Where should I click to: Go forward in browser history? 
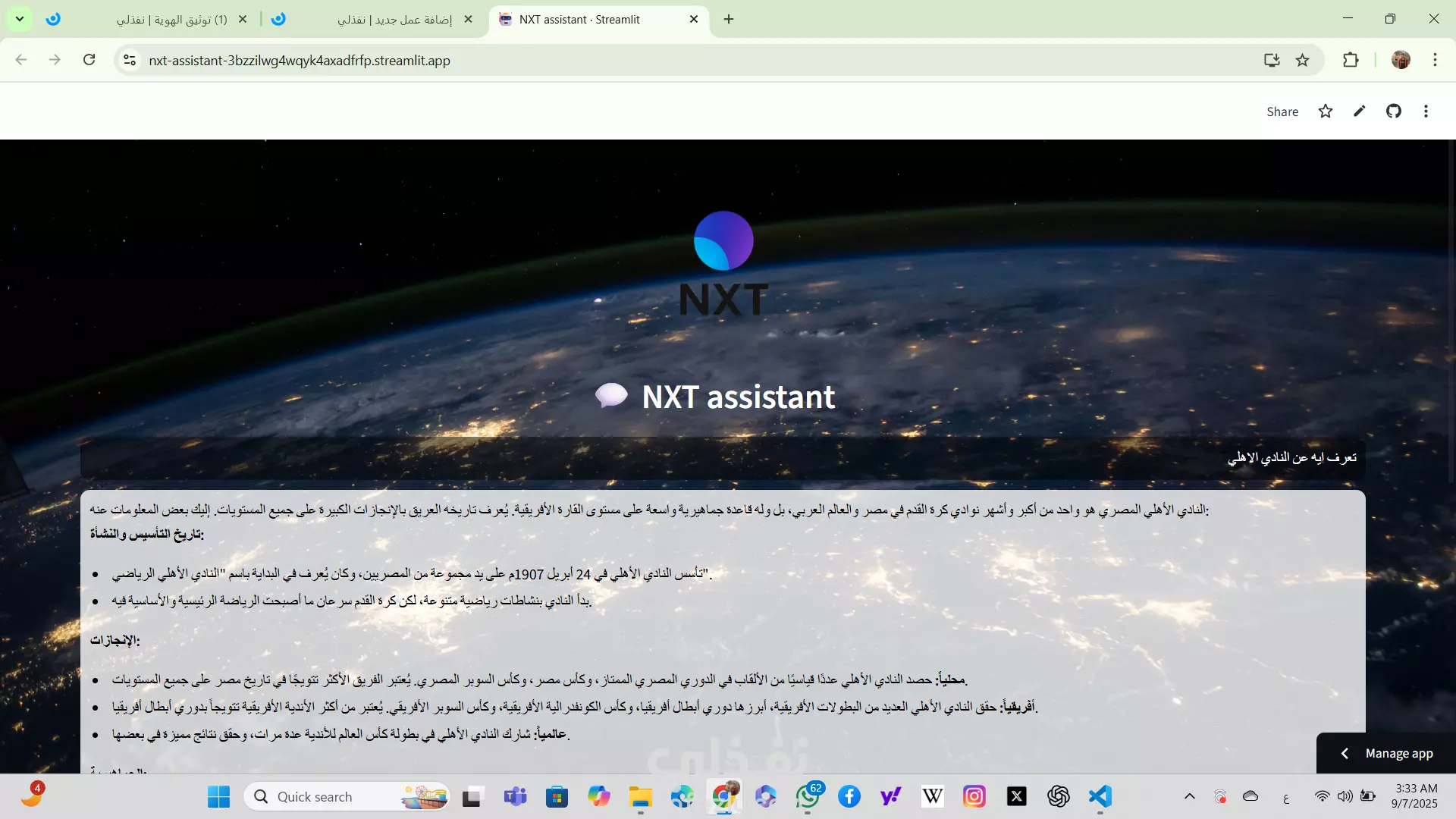pyautogui.click(x=55, y=60)
